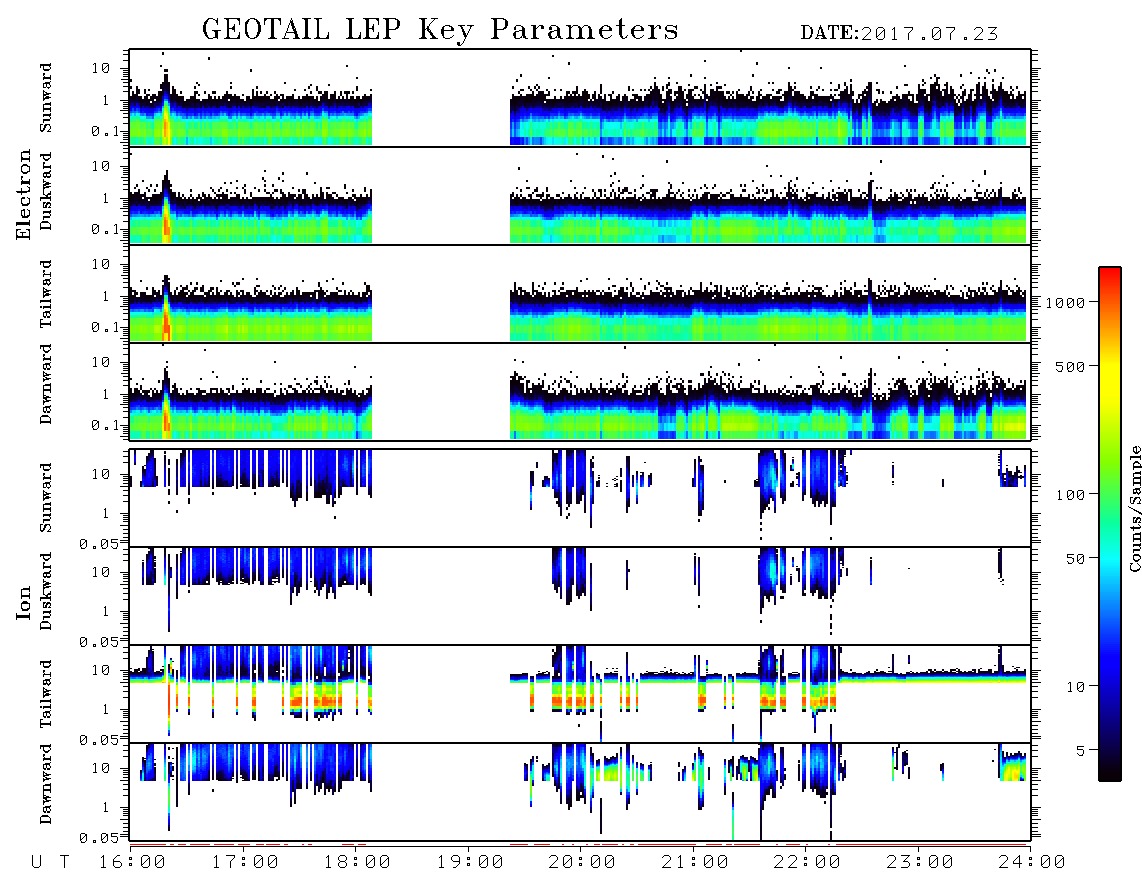Click the 5 value on the colorbar scale
The height and width of the screenshot is (880, 1142).
[x=1081, y=750]
